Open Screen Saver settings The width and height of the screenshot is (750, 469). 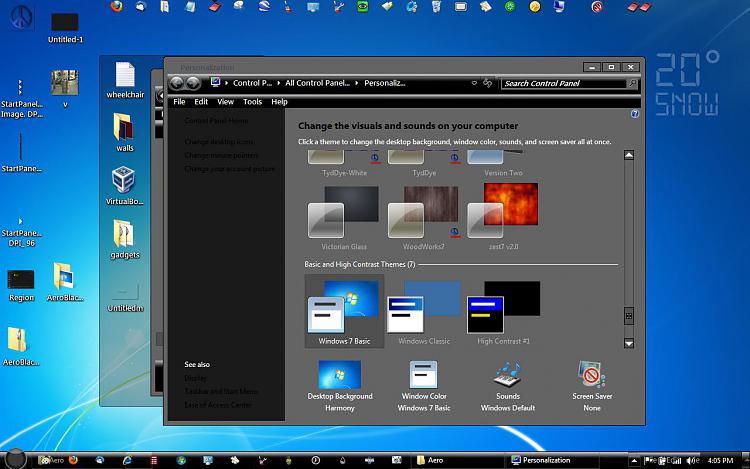pos(592,386)
